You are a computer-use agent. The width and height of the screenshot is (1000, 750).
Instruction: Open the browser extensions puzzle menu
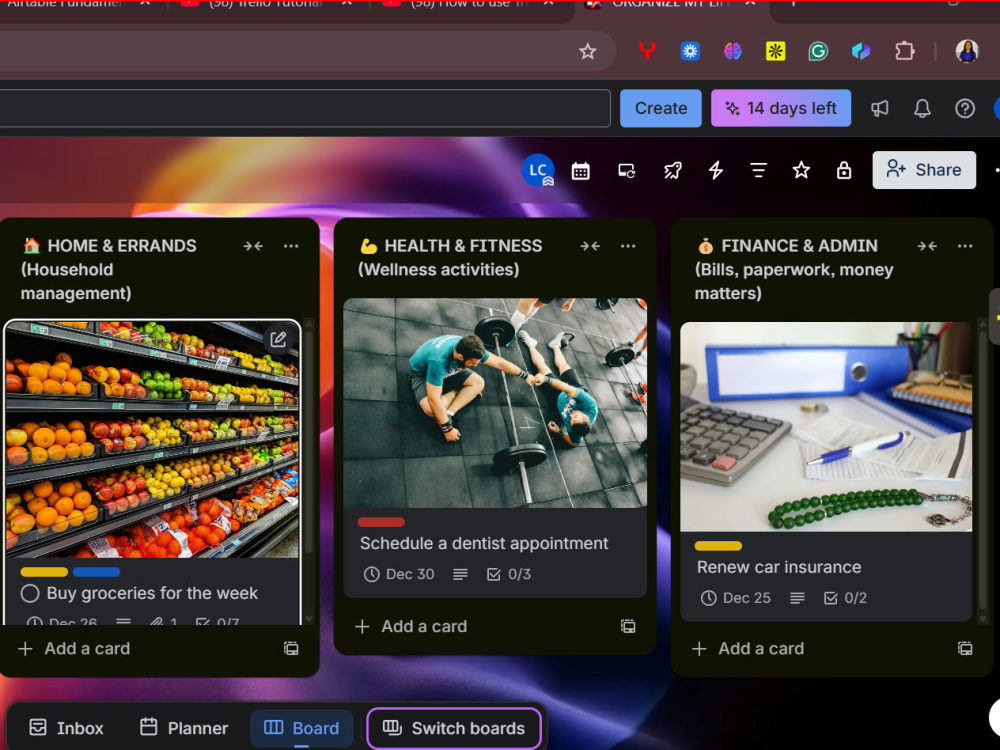904,51
